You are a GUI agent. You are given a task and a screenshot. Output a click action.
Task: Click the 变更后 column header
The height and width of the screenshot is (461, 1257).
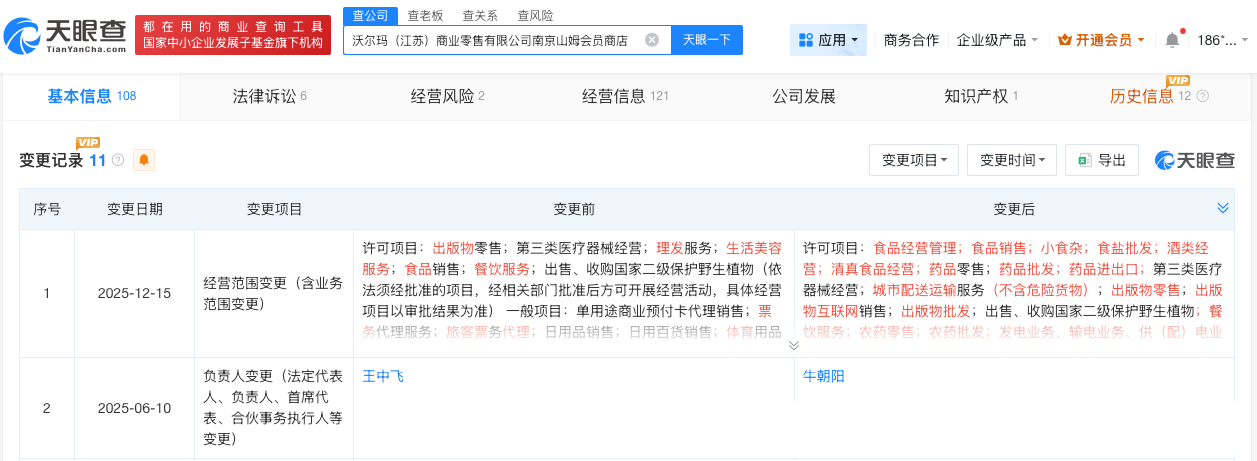1014,209
